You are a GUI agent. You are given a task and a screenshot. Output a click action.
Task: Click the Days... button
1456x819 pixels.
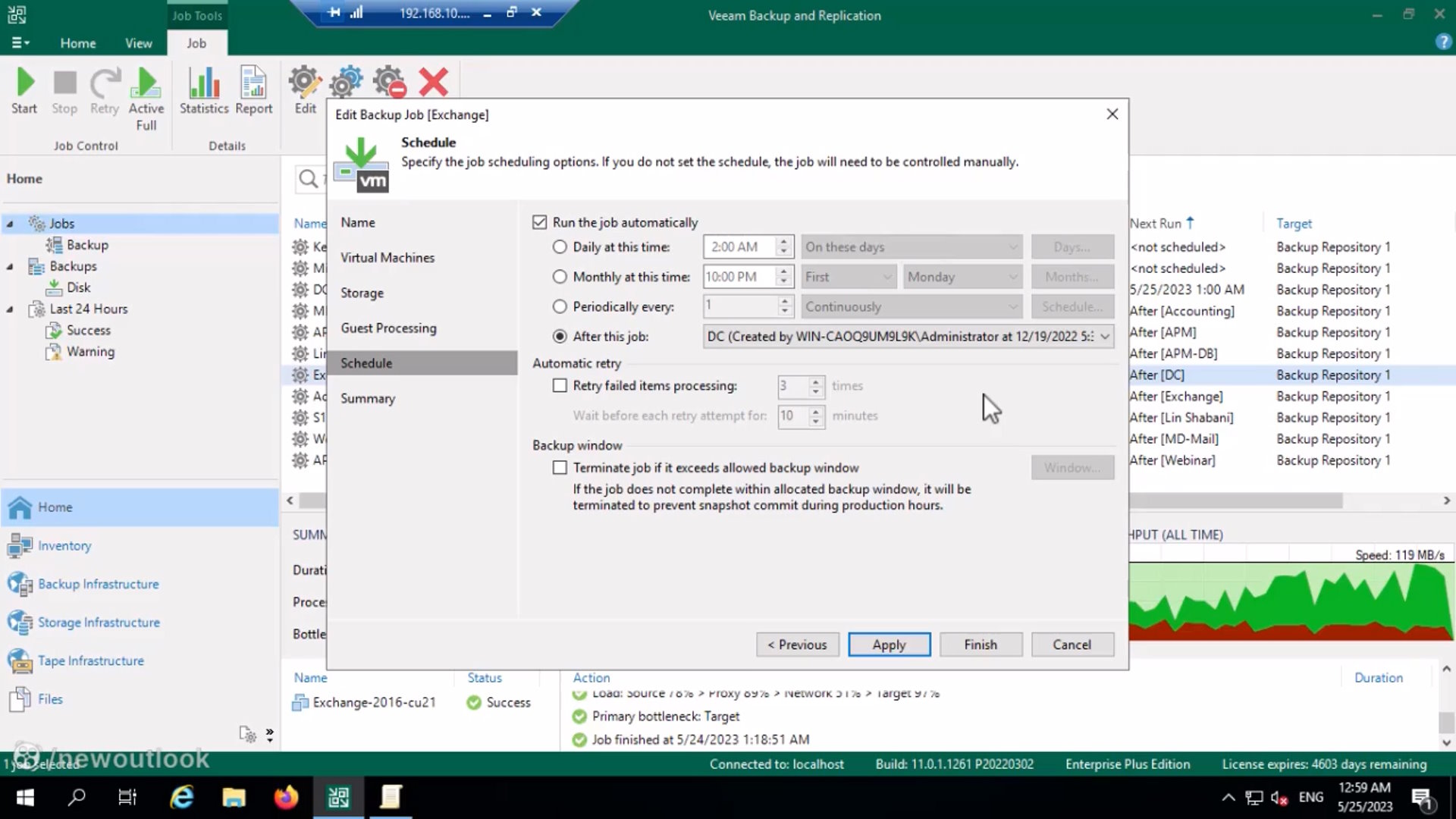(x=1072, y=246)
